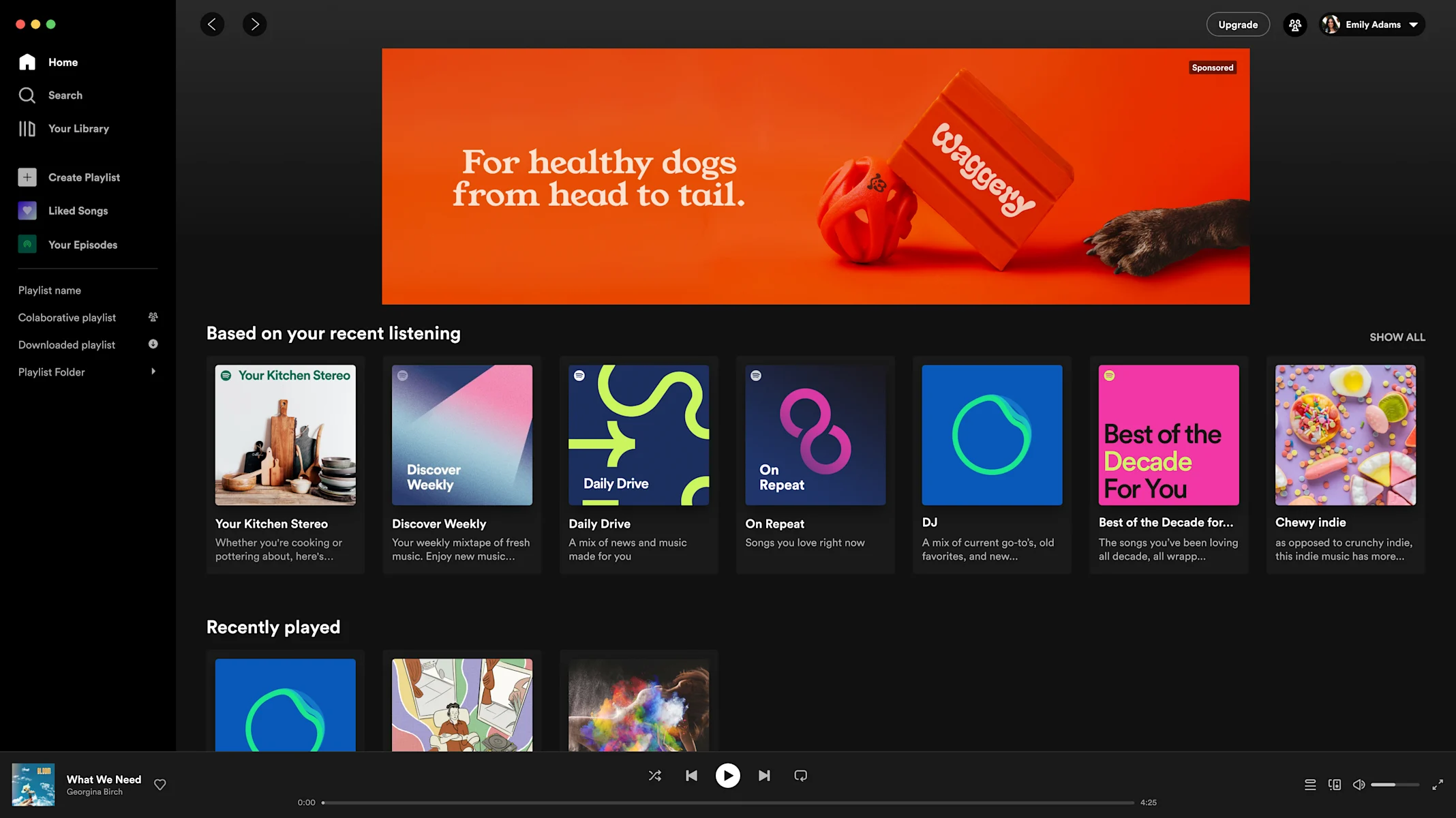Open the Discover Weekly playlist cover
The height and width of the screenshot is (818, 1456).
[462, 435]
